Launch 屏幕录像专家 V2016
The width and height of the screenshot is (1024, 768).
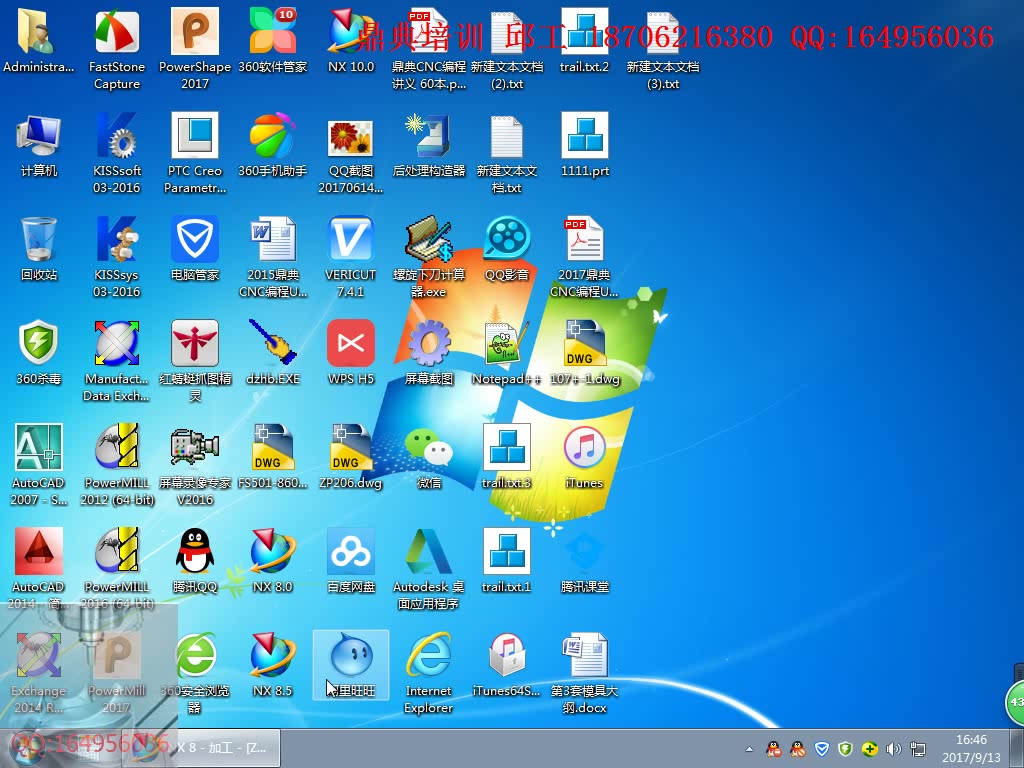click(195, 464)
